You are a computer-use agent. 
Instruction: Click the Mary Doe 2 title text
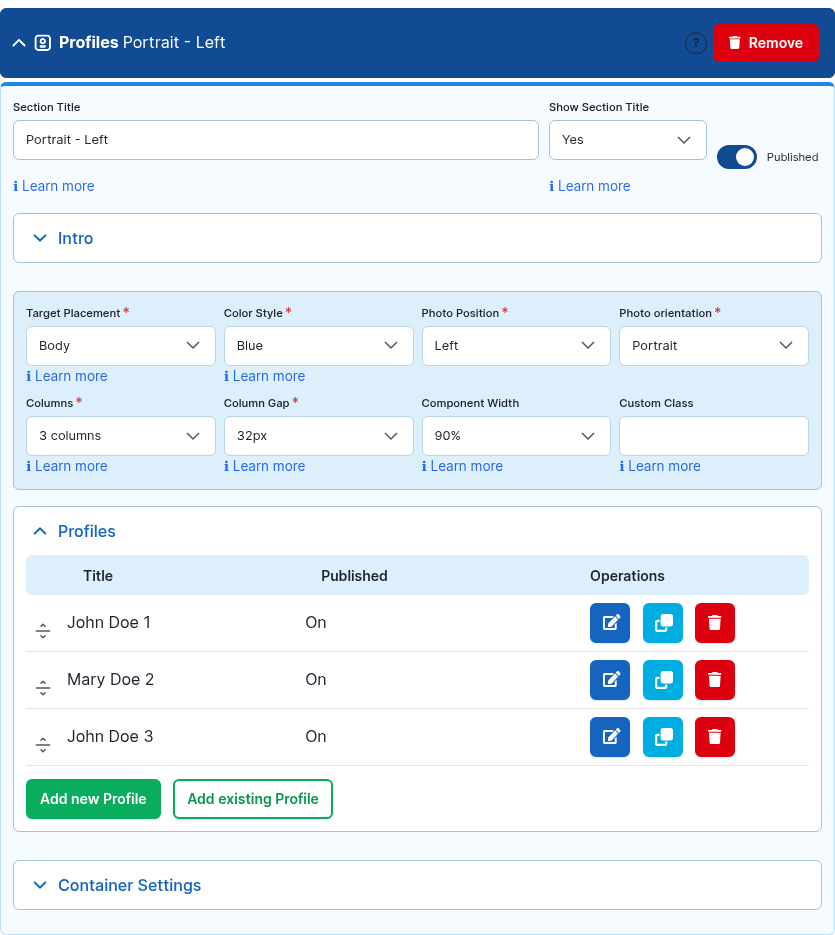coord(110,680)
